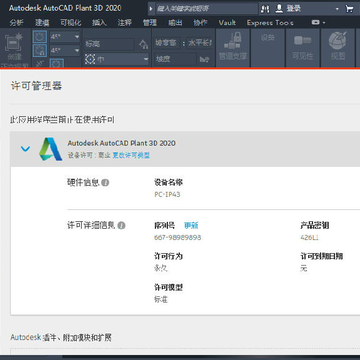Collapse the AutoCAD Plant 3D license chevron
This screenshot has height=360, width=360.
(25, 149)
